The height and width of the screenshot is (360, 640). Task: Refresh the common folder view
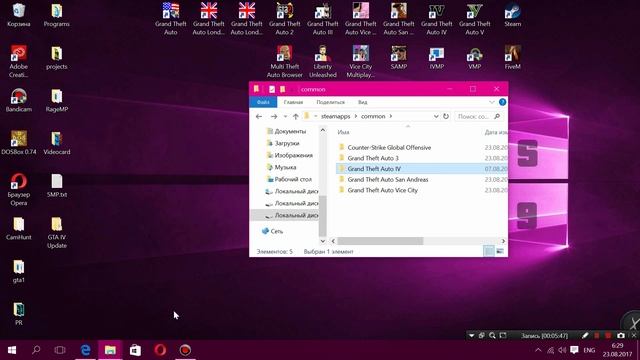coord(446,116)
